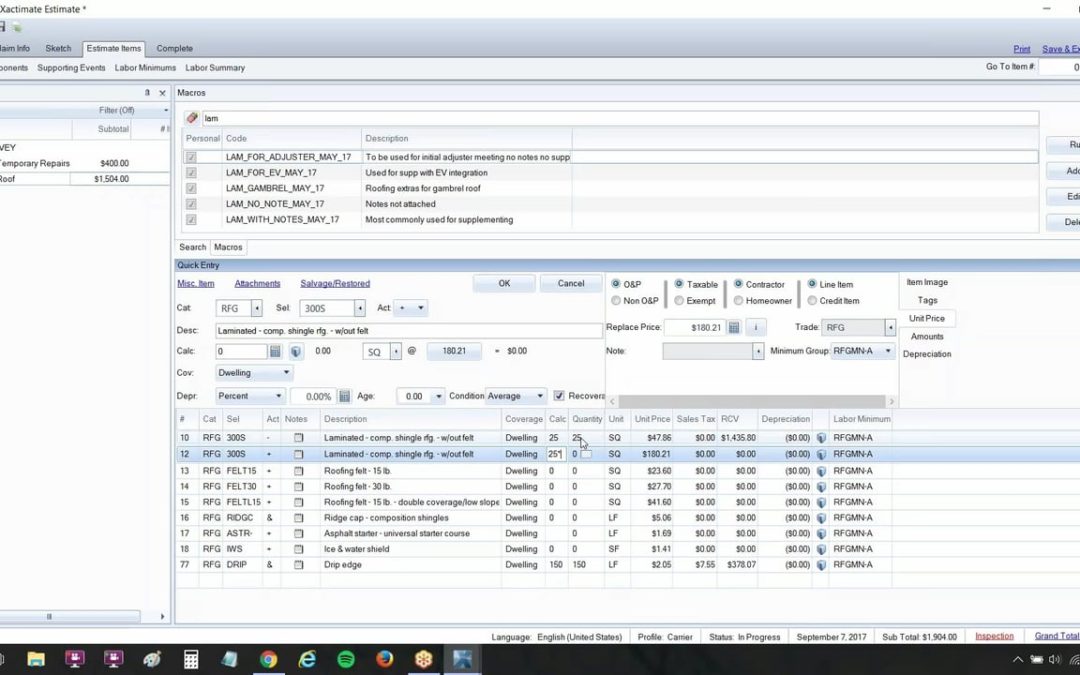
Task: Open Calculator app from the taskbar
Action: coord(191,659)
